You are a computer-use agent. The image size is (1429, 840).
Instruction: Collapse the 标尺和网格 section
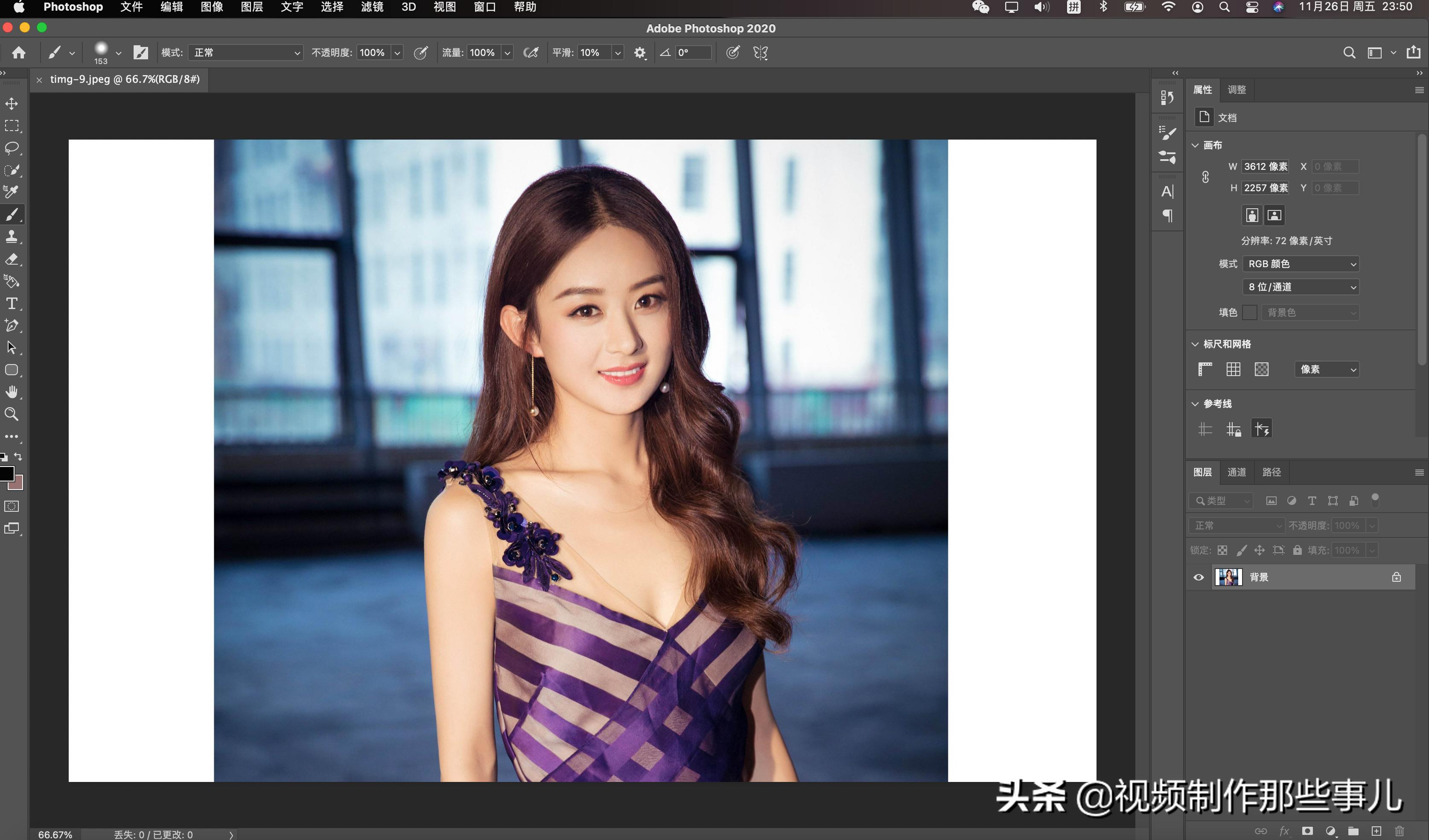[1195, 344]
